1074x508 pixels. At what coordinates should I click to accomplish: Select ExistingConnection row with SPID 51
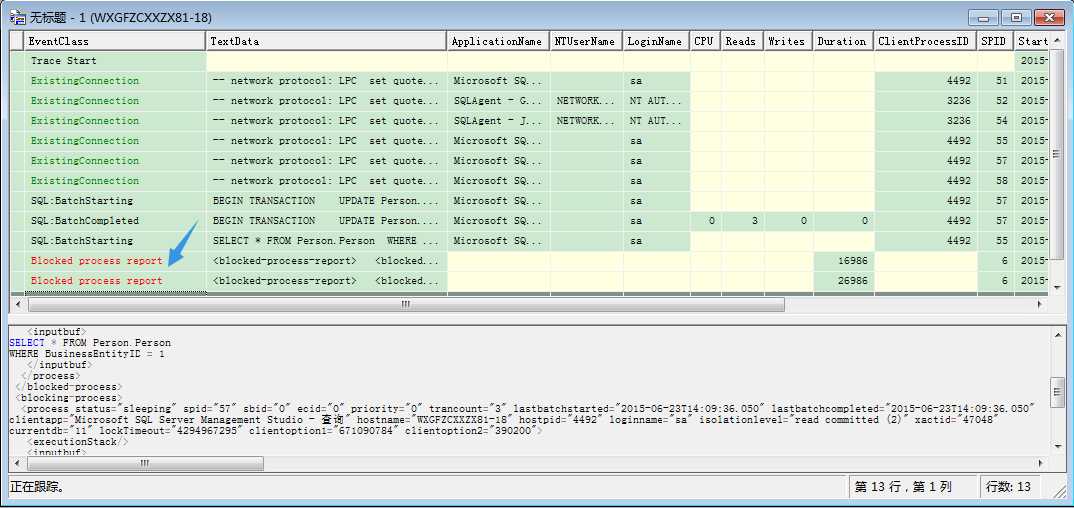(x=529, y=81)
